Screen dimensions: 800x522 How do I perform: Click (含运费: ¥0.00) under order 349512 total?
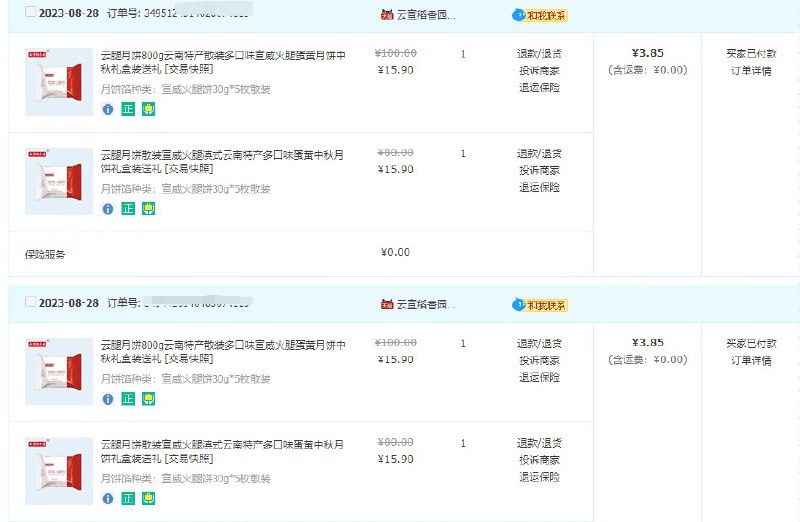click(x=647, y=70)
